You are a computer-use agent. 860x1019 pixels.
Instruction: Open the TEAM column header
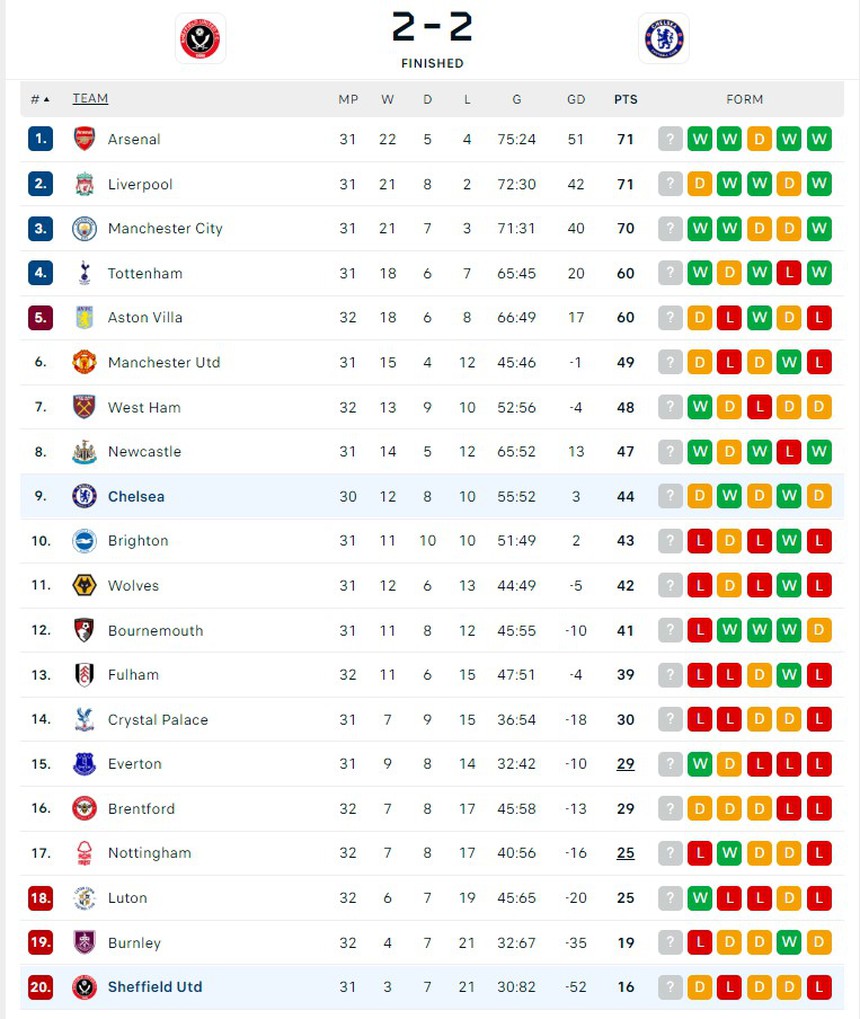(90, 99)
